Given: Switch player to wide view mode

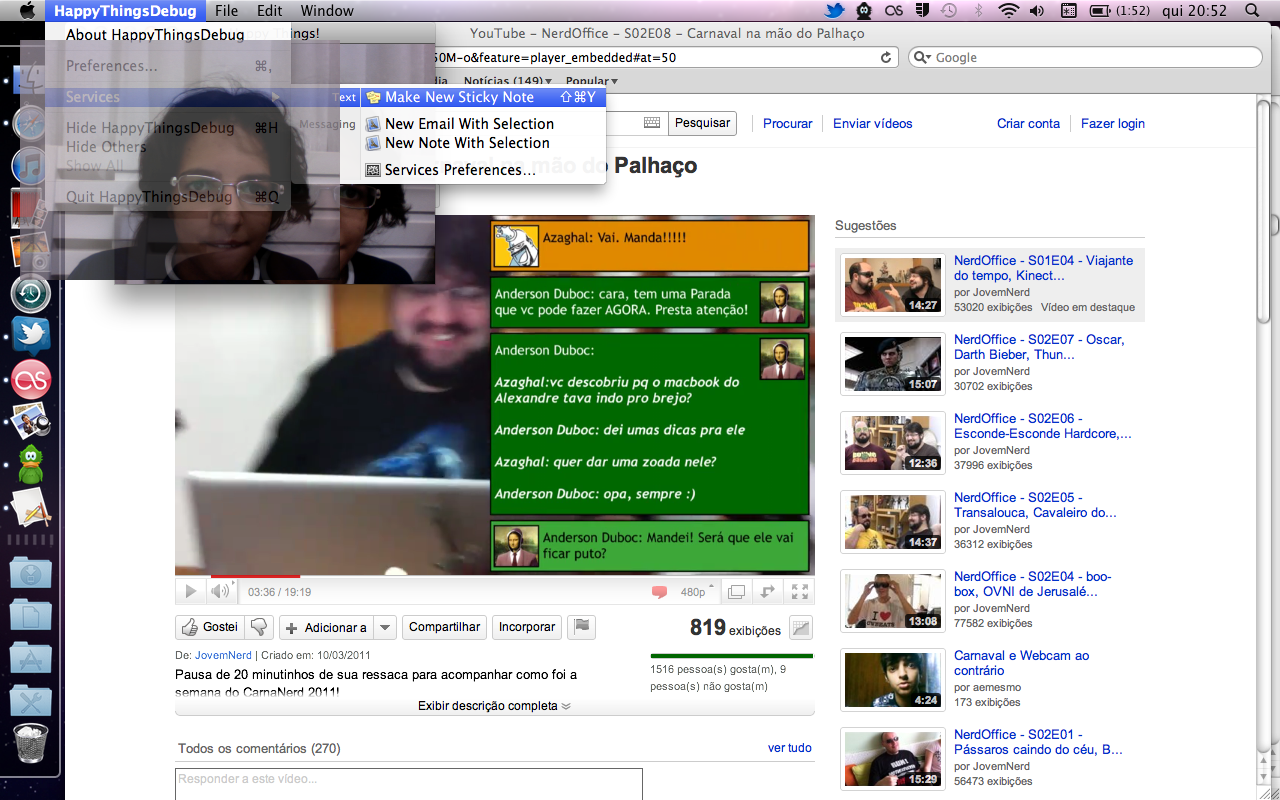Looking at the screenshot, I should pyautogui.click(x=737, y=592).
